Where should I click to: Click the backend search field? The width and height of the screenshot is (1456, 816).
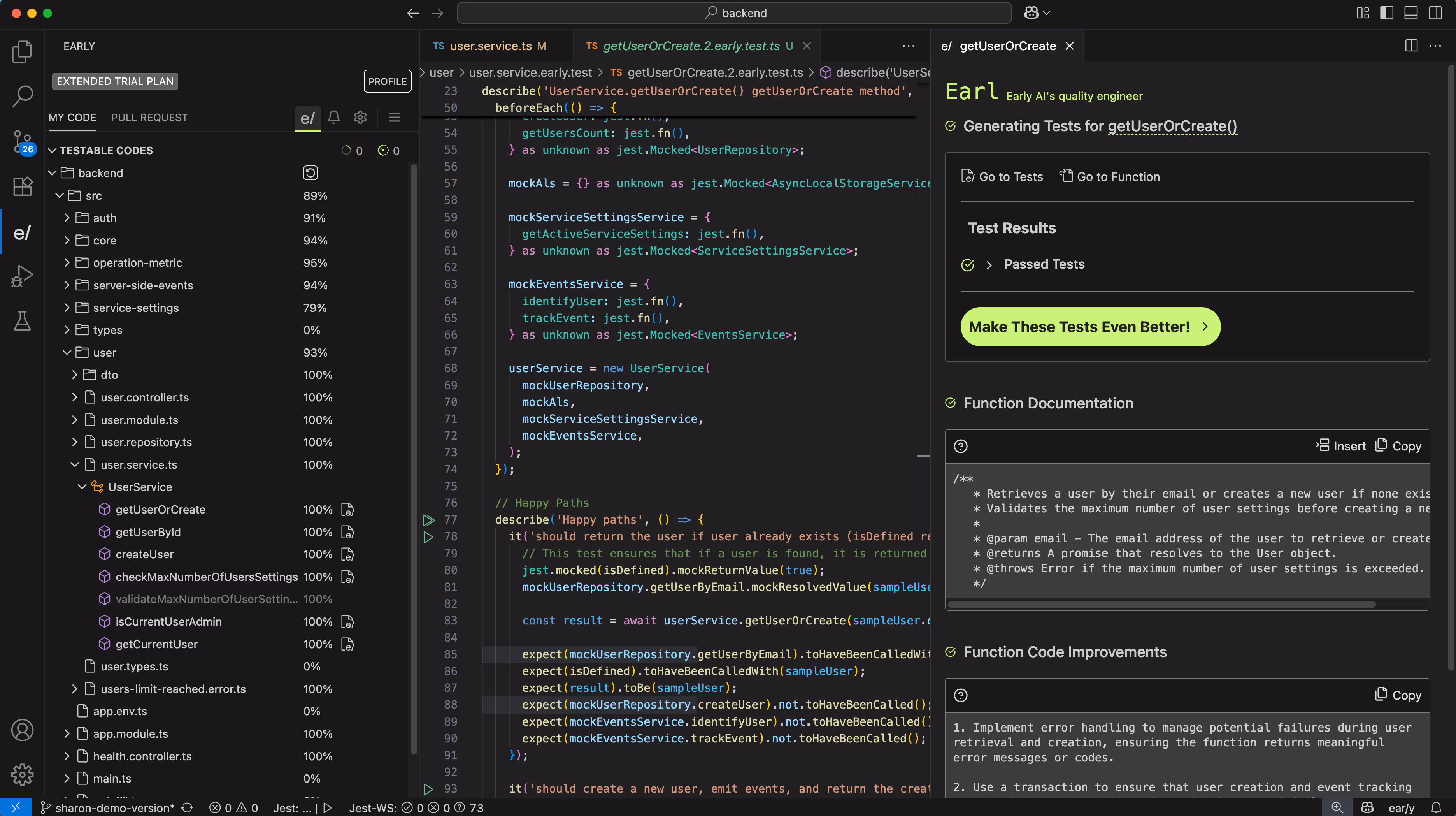point(734,13)
